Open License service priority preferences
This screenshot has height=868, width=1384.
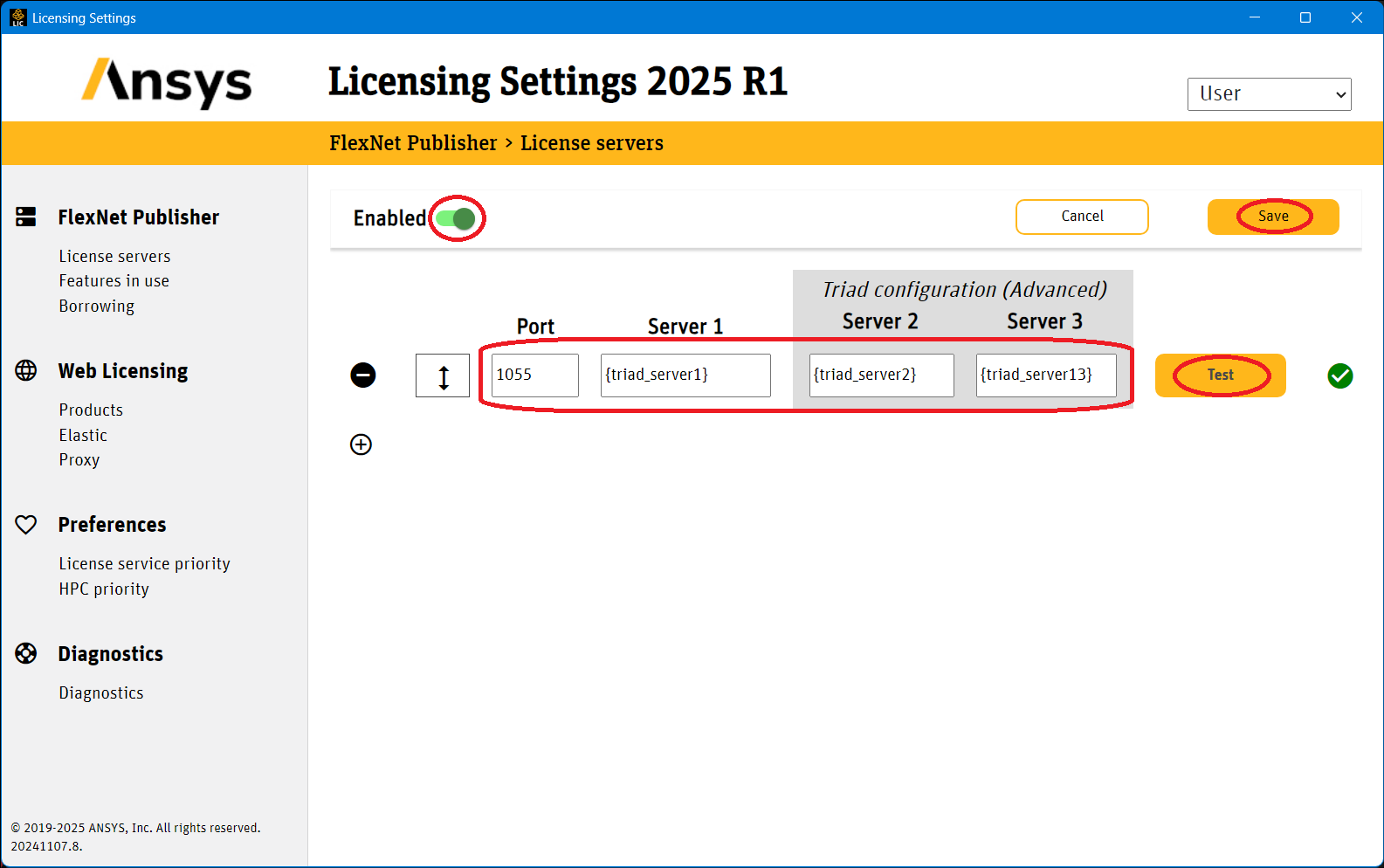pos(144,563)
